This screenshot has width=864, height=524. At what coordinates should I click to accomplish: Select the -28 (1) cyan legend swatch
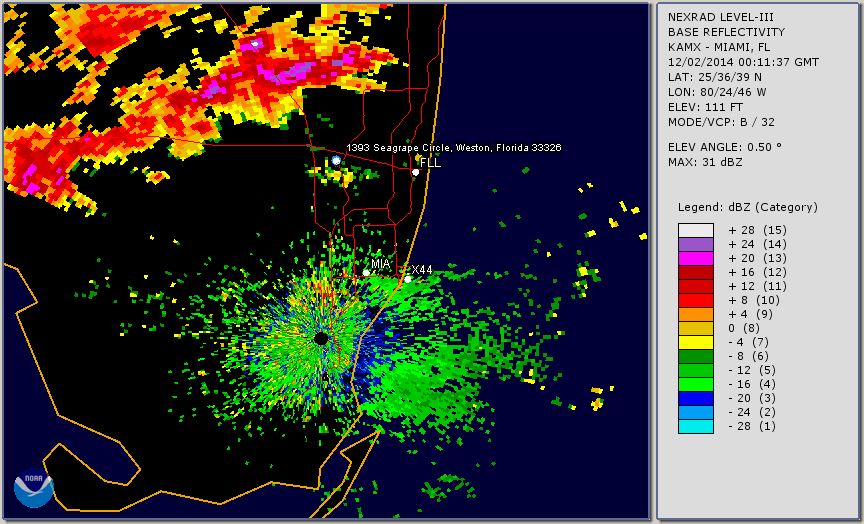point(696,426)
